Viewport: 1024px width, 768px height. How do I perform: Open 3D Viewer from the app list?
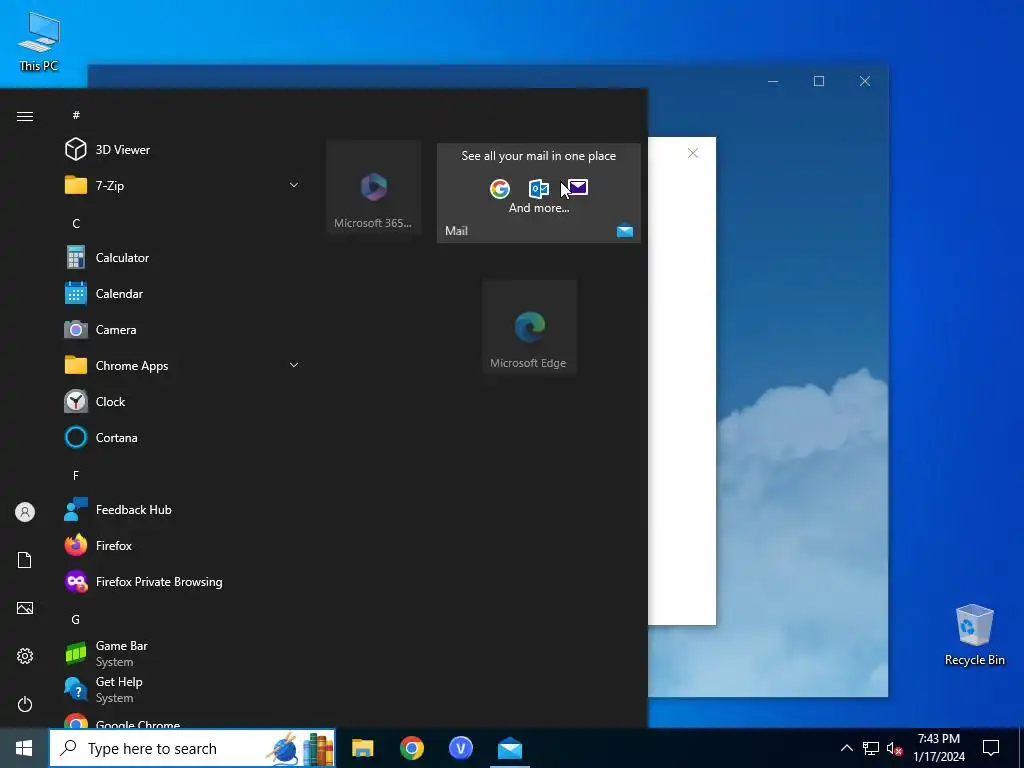[x=183, y=150]
